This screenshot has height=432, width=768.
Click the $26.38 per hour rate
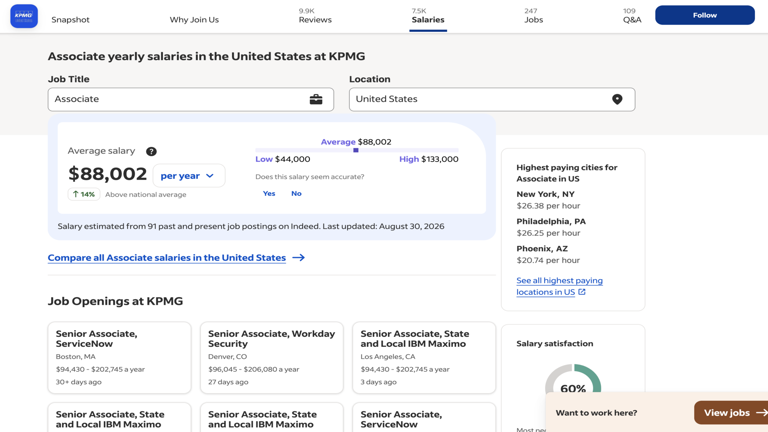pyautogui.click(x=548, y=206)
